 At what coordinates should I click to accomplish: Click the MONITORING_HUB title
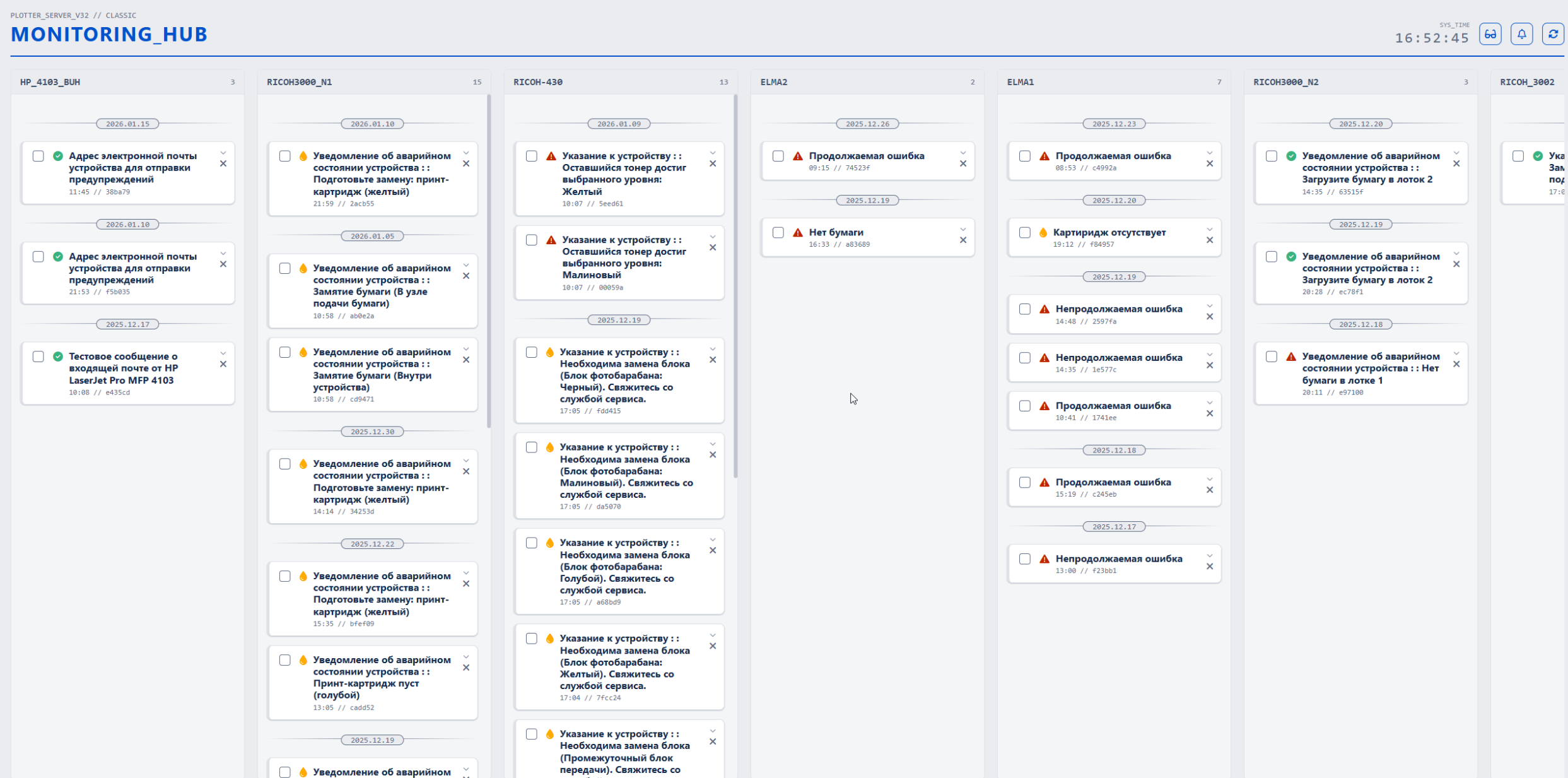point(109,34)
